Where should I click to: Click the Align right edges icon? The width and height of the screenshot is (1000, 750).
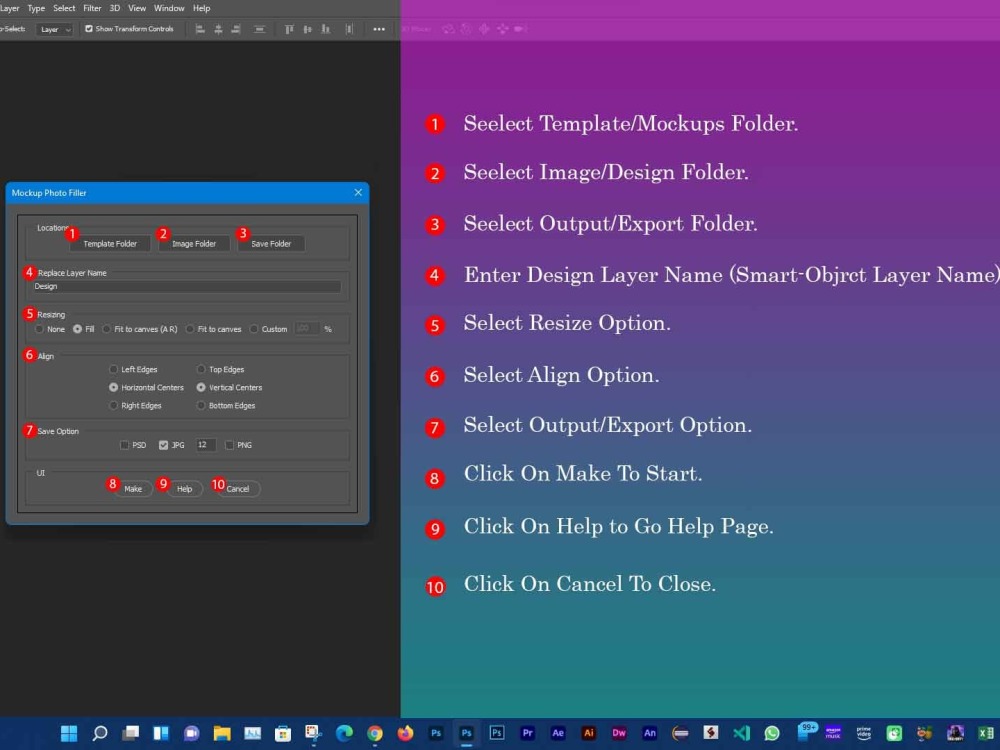236,29
